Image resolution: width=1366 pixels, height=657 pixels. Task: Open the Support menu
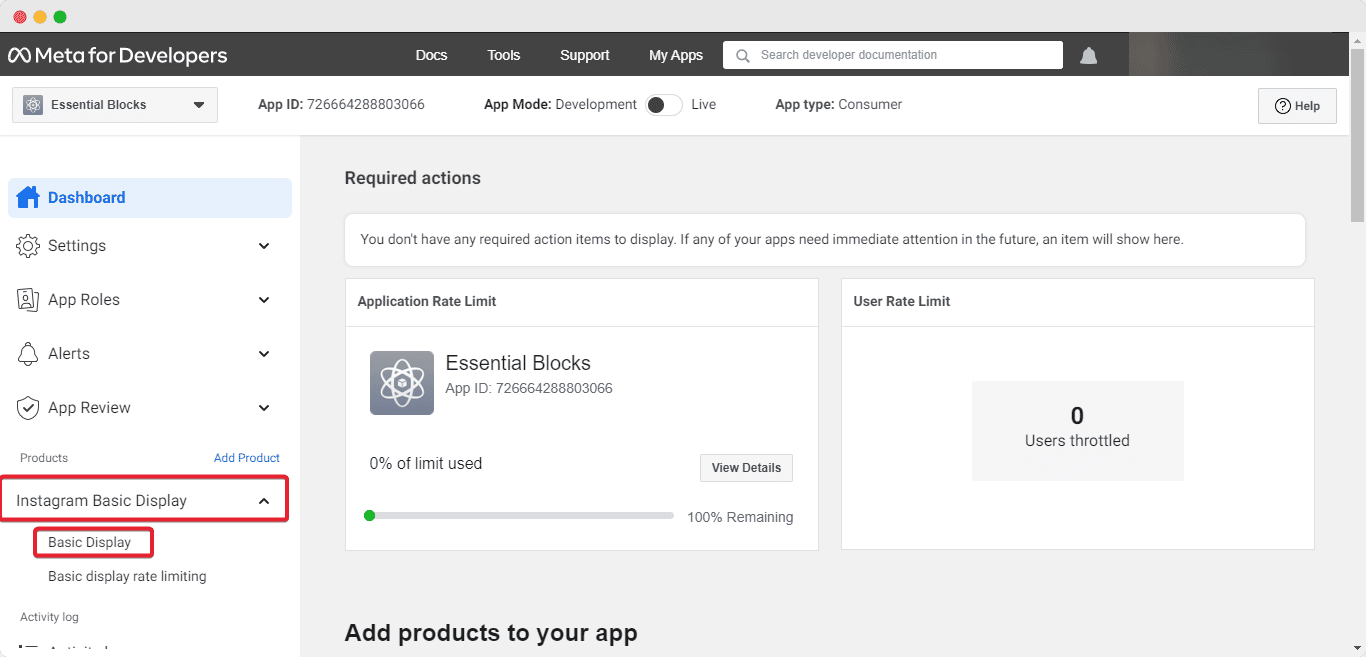tap(585, 55)
